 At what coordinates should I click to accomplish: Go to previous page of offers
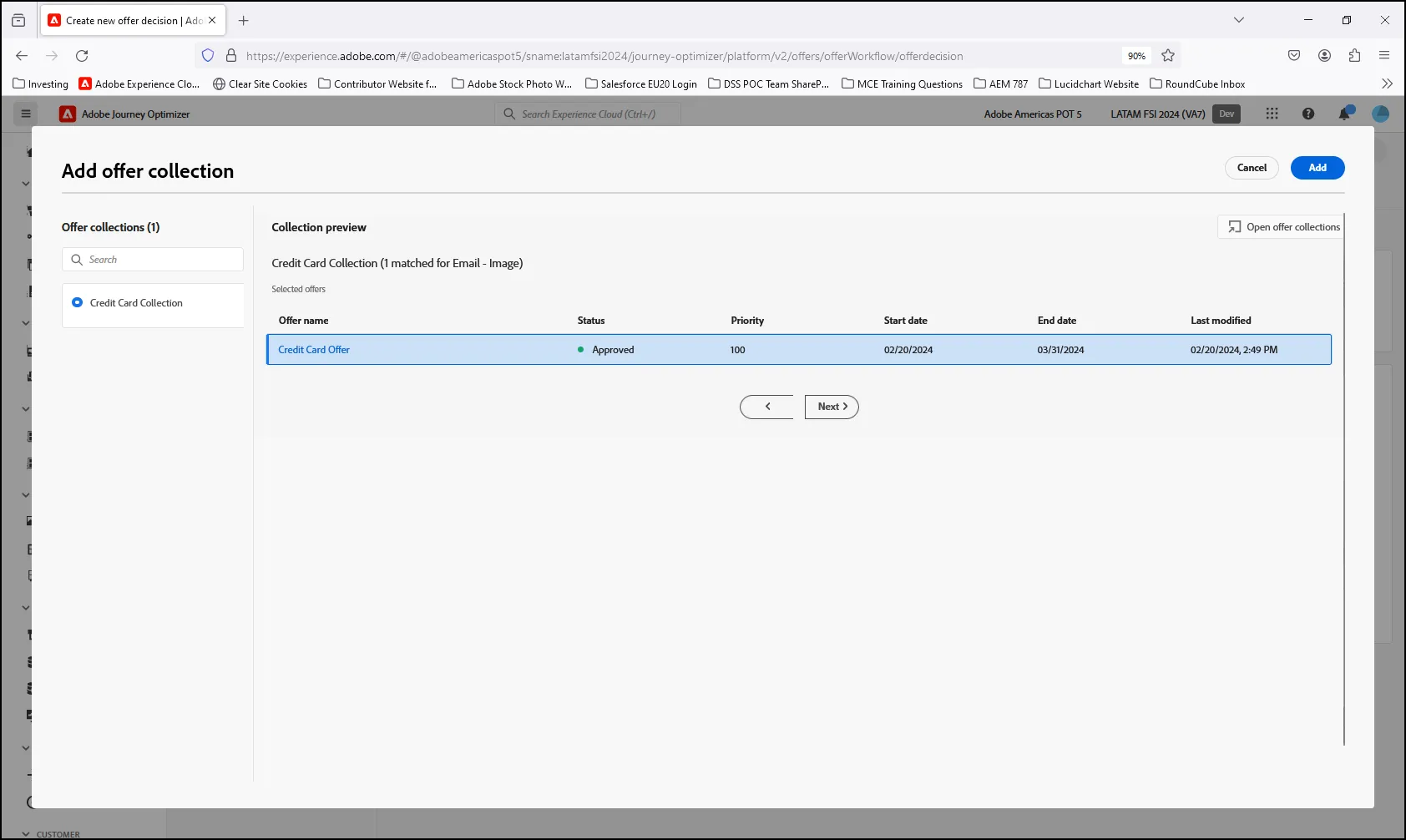coord(766,407)
